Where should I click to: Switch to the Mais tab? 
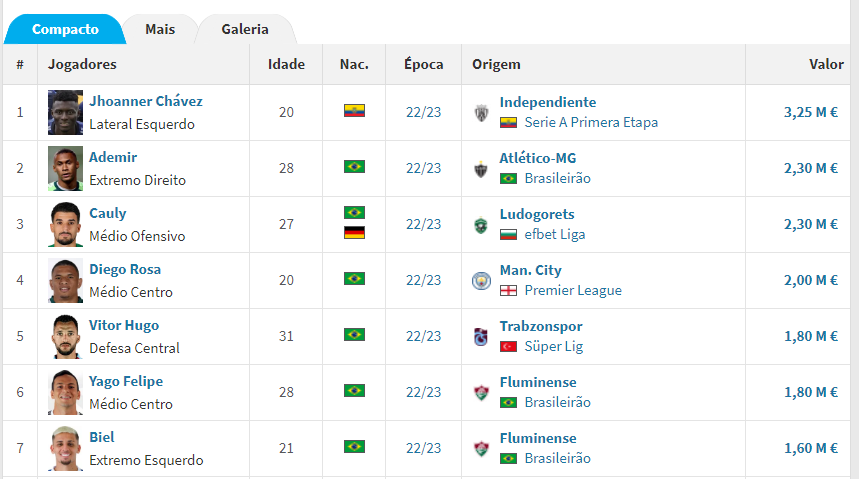(160, 30)
